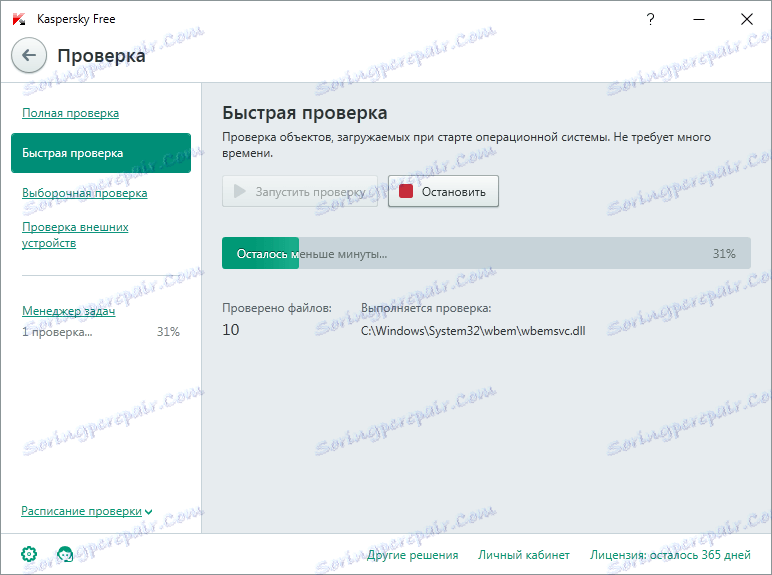Open help with the question mark

650,19
